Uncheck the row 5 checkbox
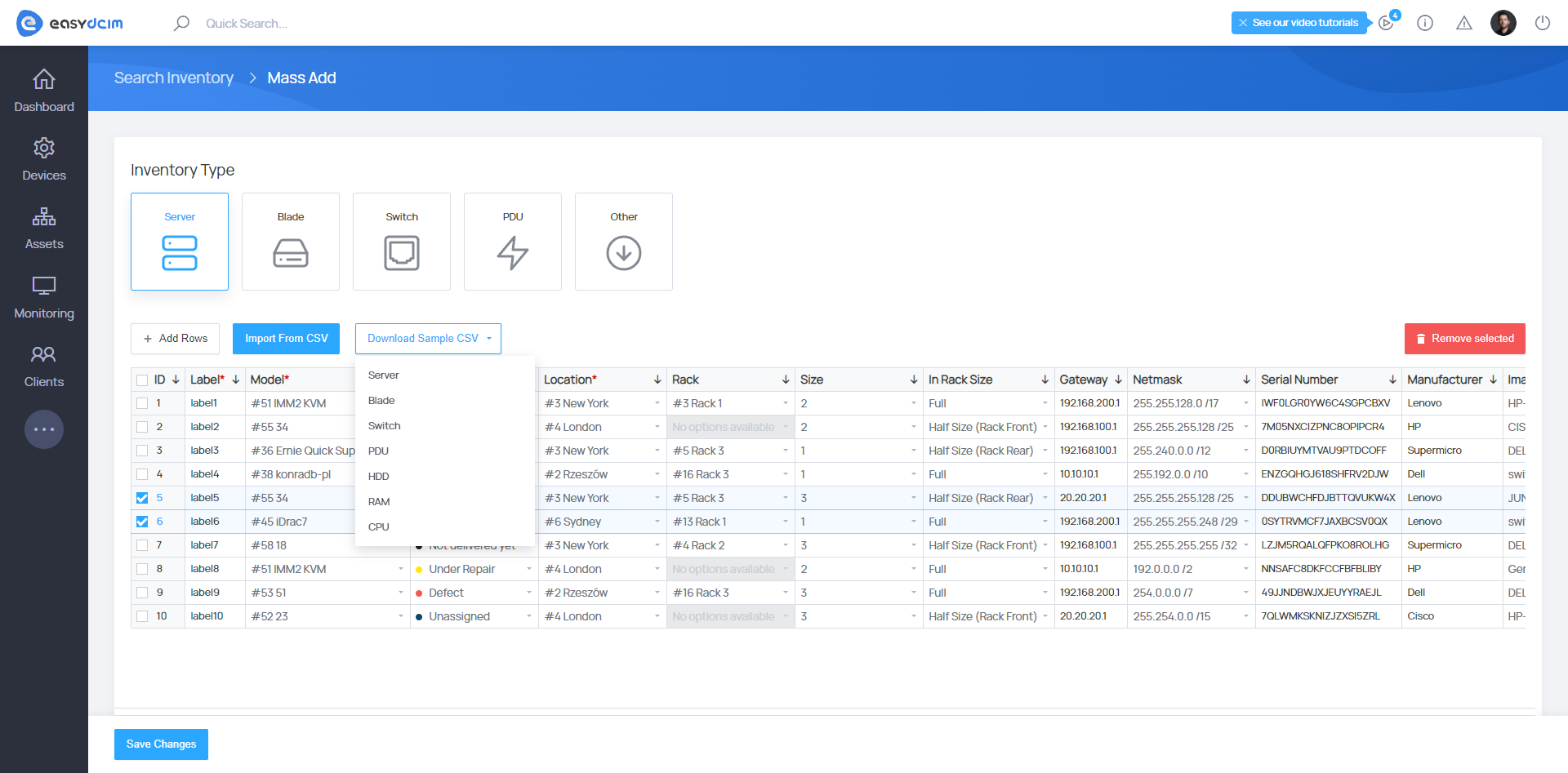1568x773 pixels. pyautogui.click(x=142, y=498)
